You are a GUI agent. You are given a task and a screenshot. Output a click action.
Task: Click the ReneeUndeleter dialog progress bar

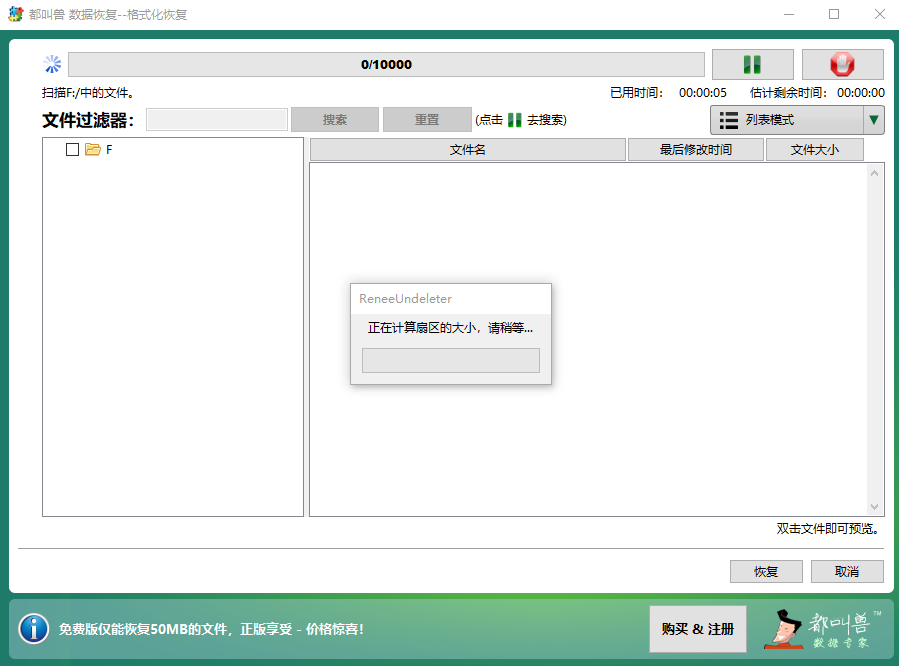[x=451, y=361]
